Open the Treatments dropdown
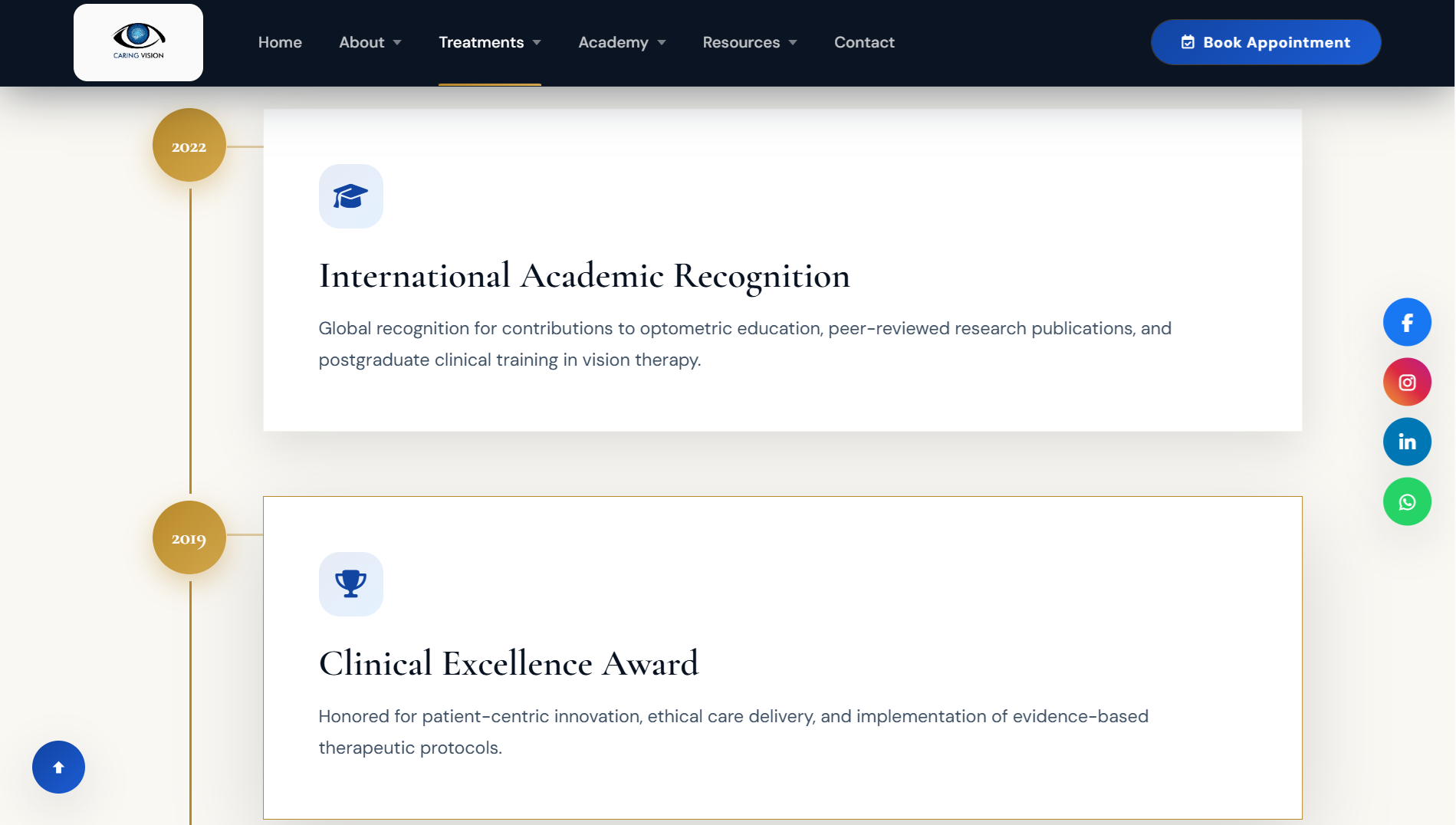This screenshot has width=1456, height=825. 490,42
